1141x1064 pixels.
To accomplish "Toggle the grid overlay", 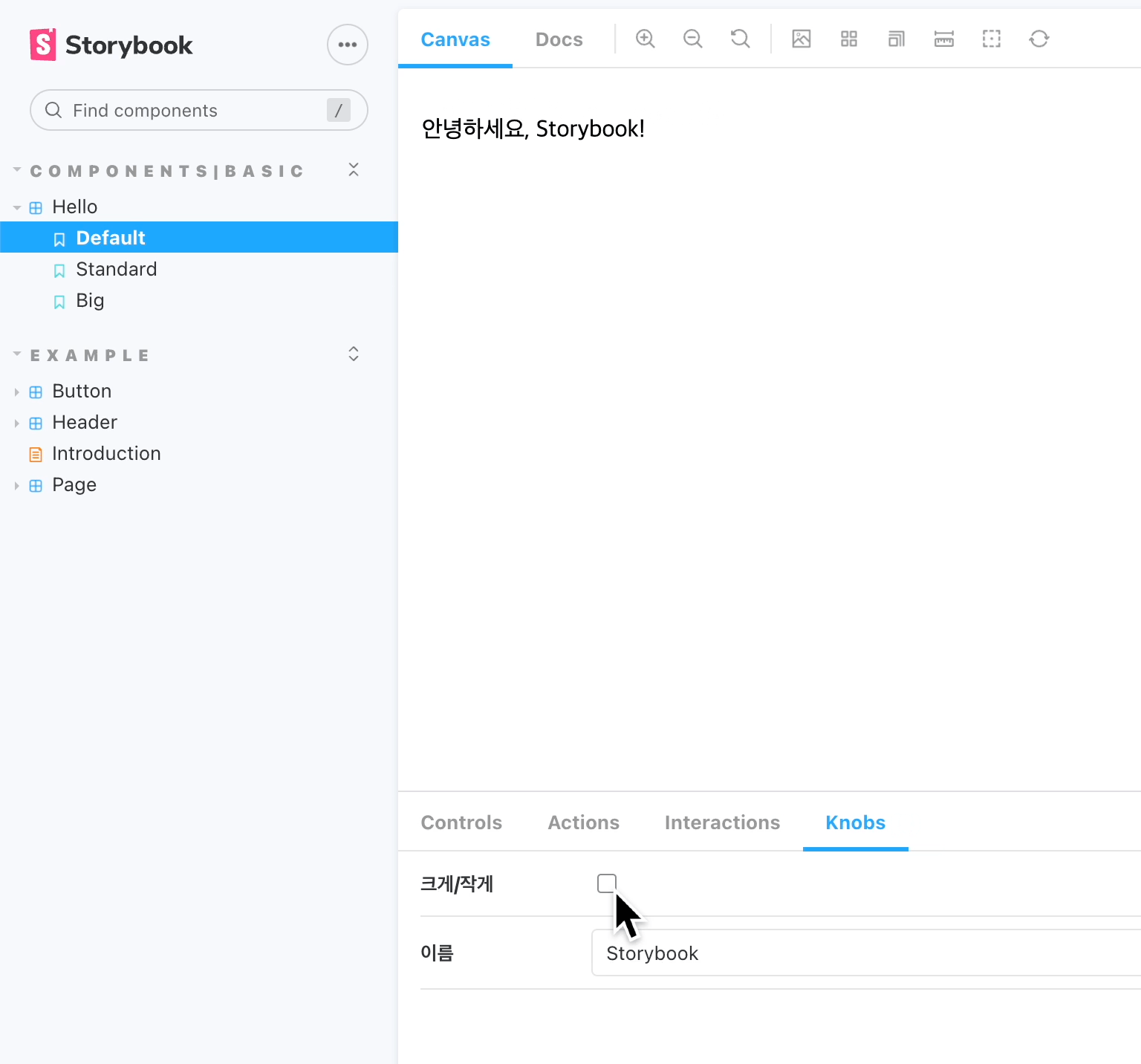I will point(849,39).
